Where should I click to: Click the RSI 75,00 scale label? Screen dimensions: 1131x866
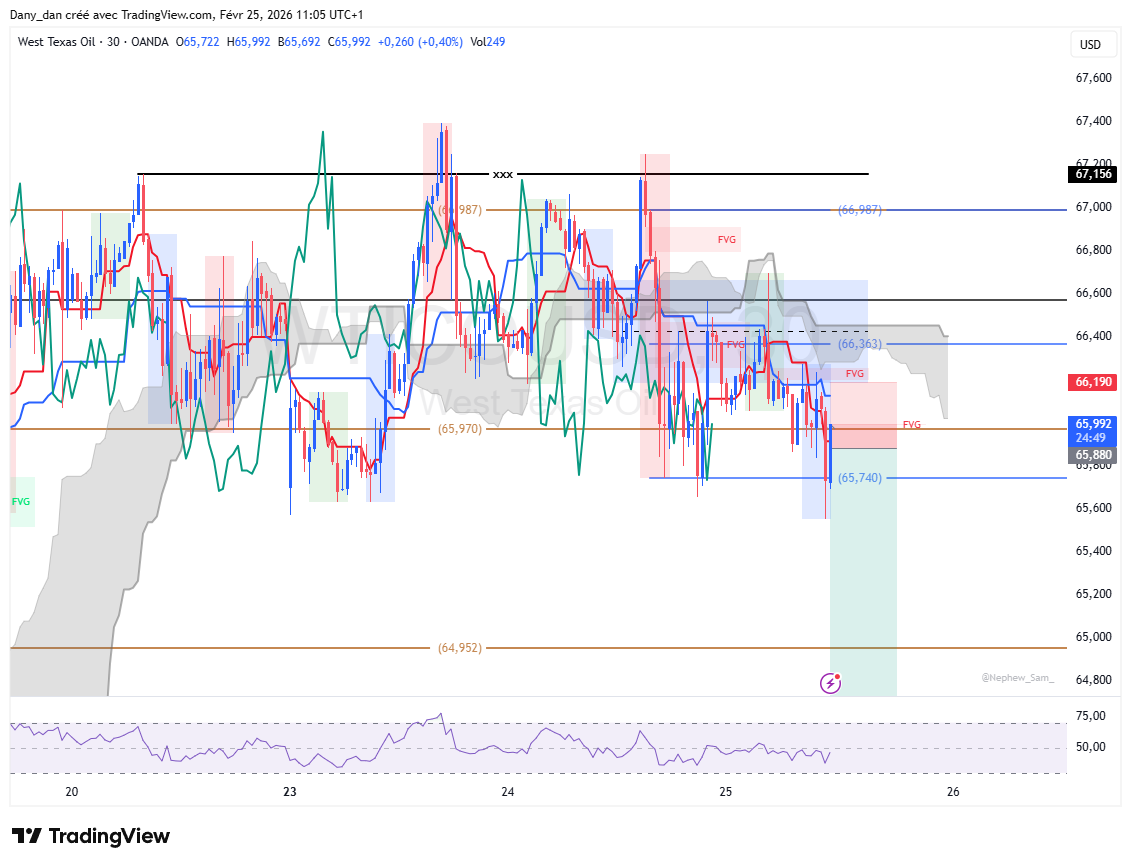pos(1090,716)
